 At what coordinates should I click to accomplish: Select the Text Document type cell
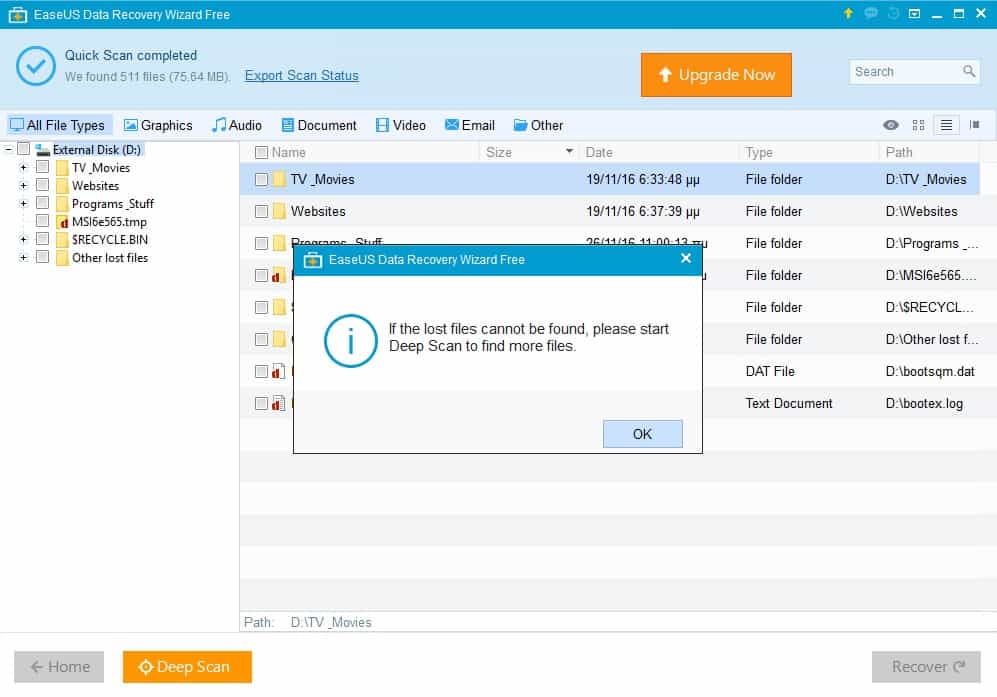pyautogui.click(x=788, y=403)
